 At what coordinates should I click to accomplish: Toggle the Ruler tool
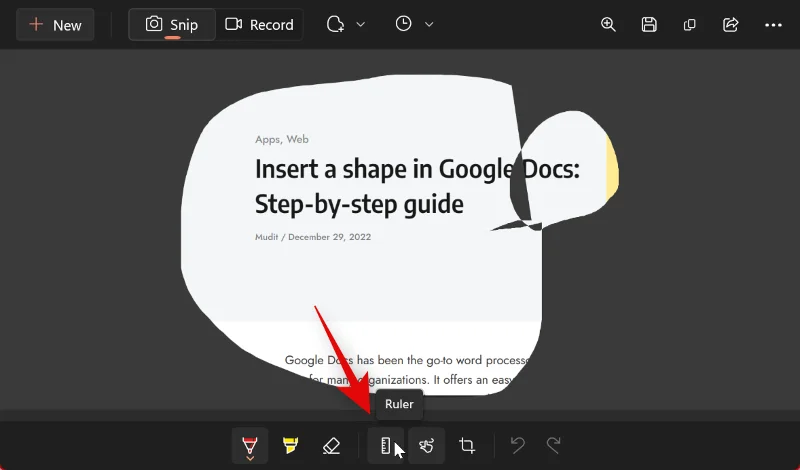tap(385, 446)
